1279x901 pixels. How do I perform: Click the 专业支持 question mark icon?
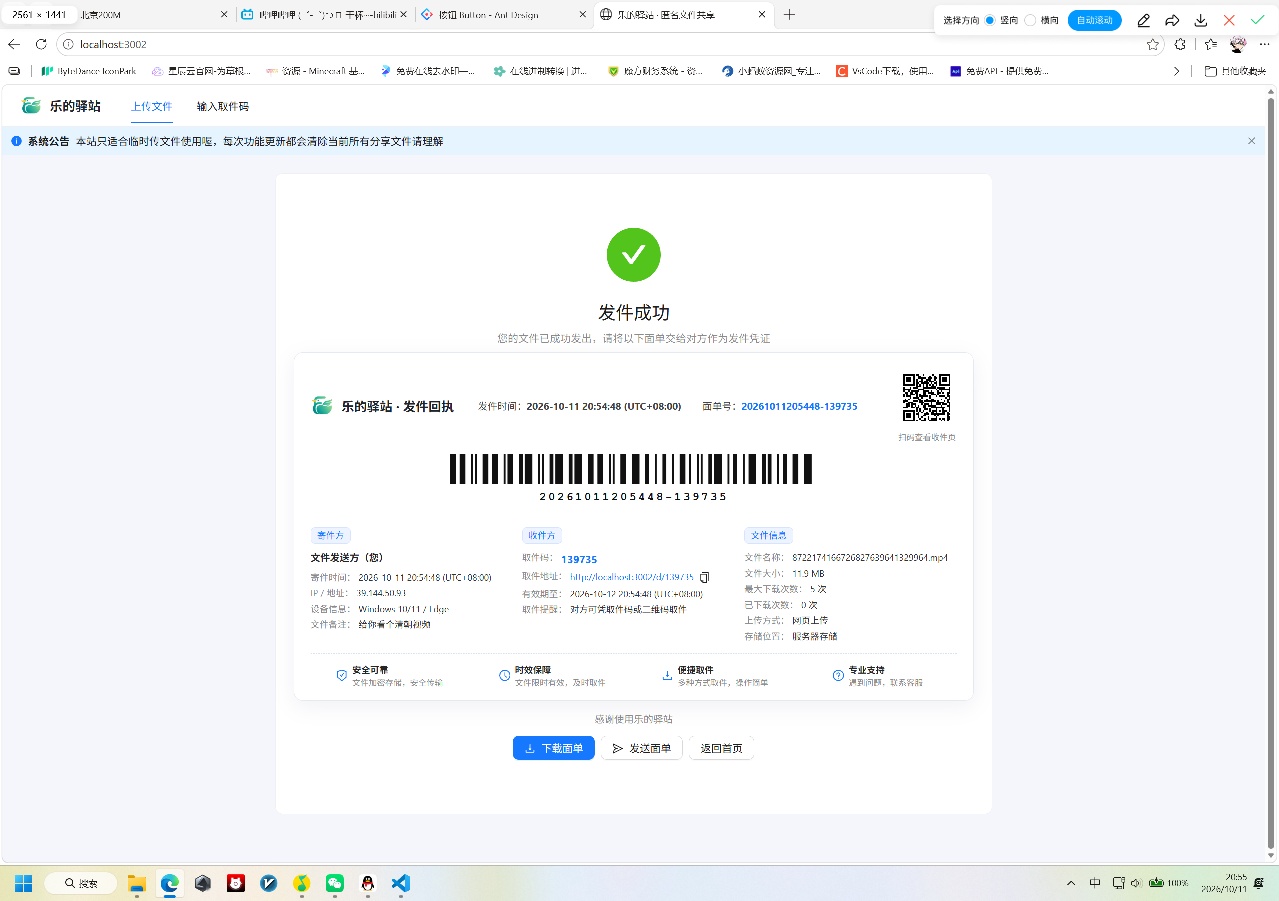click(838, 675)
